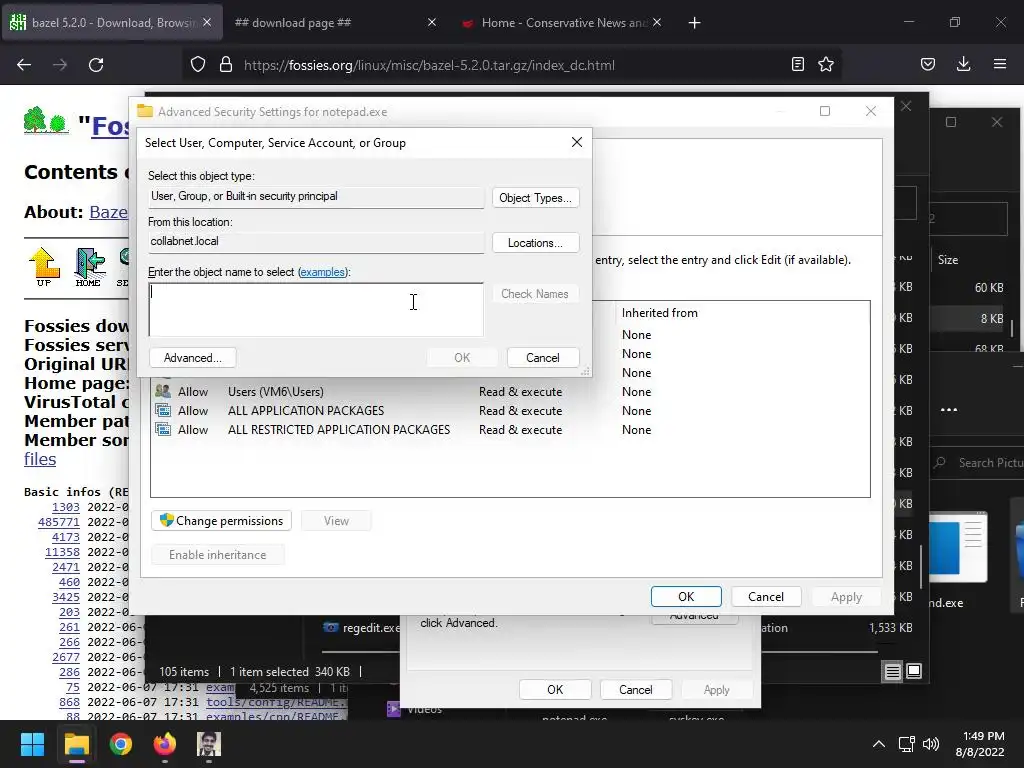The width and height of the screenshot is (1024, 768).
Task: Click user group icon beside Users entry
Action: point(163,391)
